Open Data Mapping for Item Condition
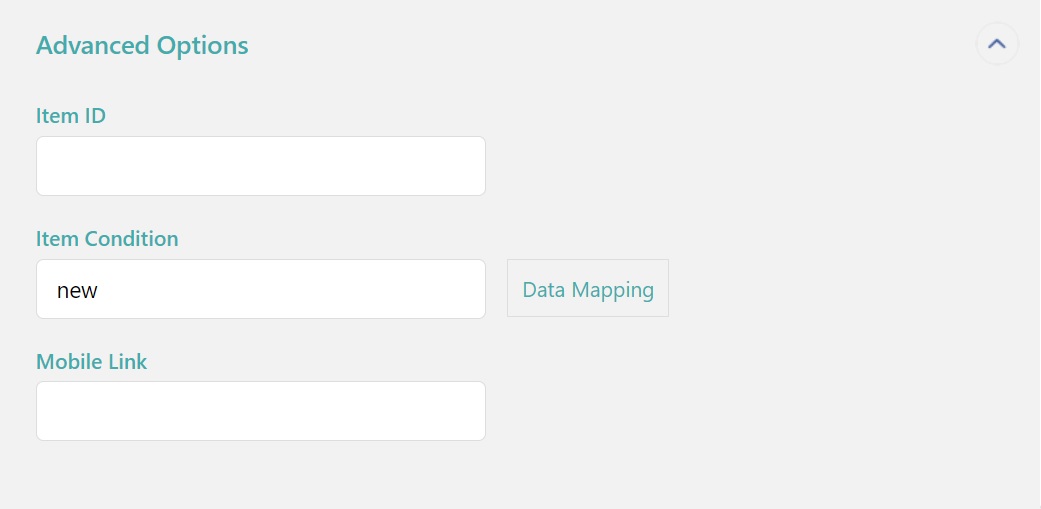1041x509 pixels. click(x=588, y=289)
